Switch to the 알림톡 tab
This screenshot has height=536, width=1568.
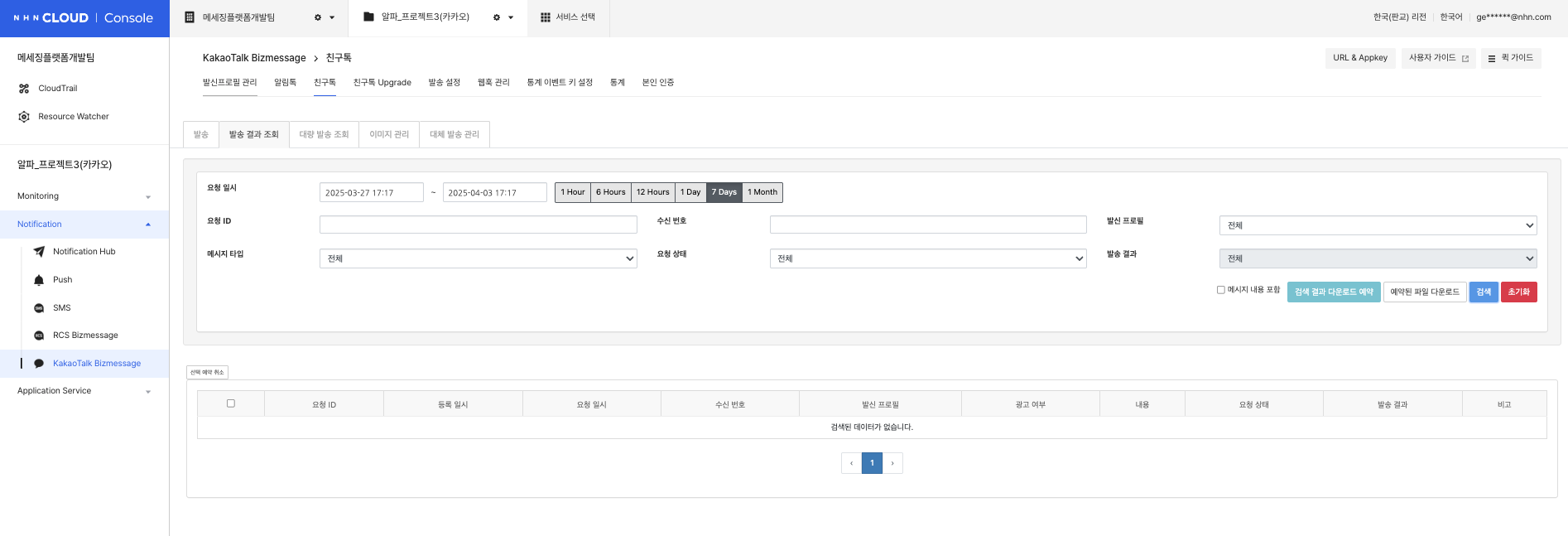pos(286,83)
